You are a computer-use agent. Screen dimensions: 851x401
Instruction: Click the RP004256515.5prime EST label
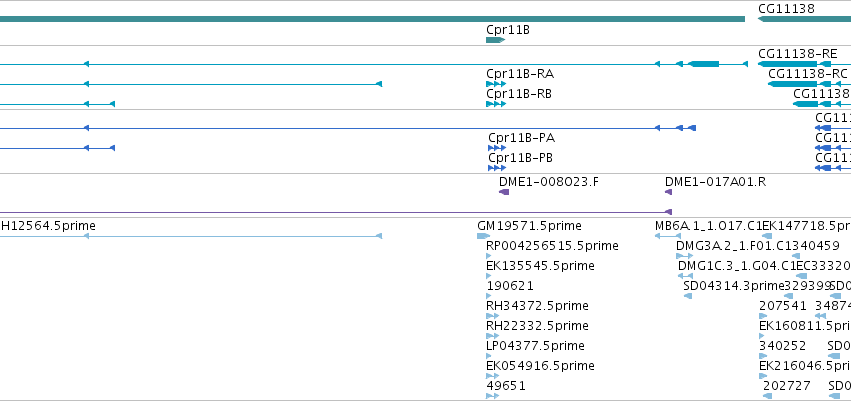(552, 246)
